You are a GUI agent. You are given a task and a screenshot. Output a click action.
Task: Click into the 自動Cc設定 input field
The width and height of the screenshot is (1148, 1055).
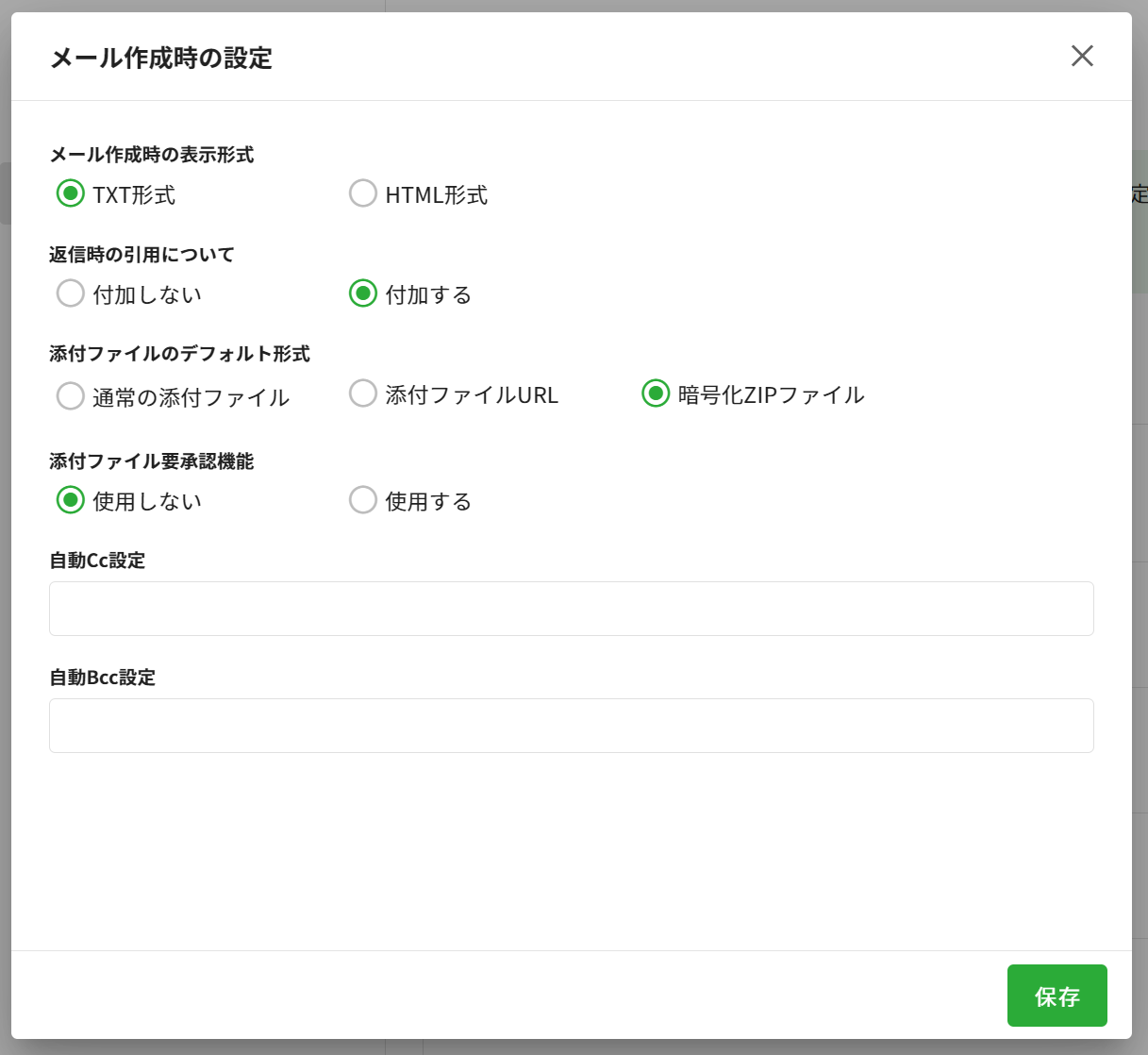(x=571, y=609)
